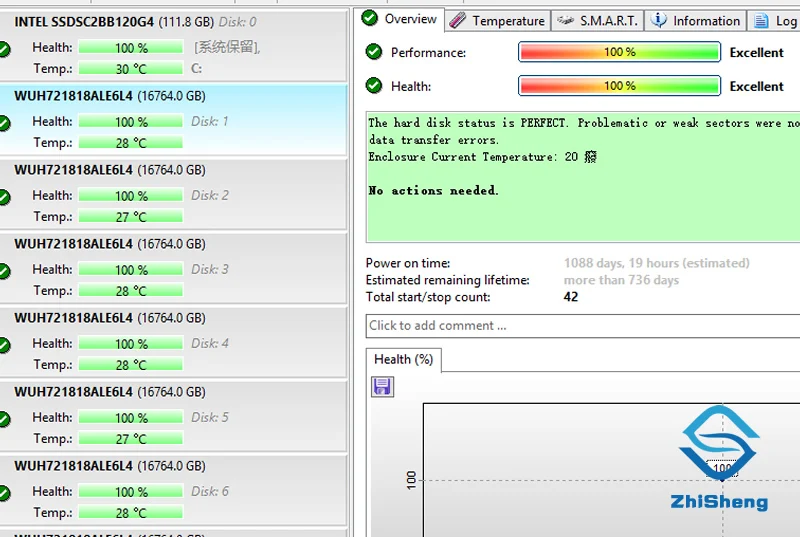Click the '1088 days, 19 hours (estimated)' value
This screenshot has width=800, height=537.
pos(657,263)
